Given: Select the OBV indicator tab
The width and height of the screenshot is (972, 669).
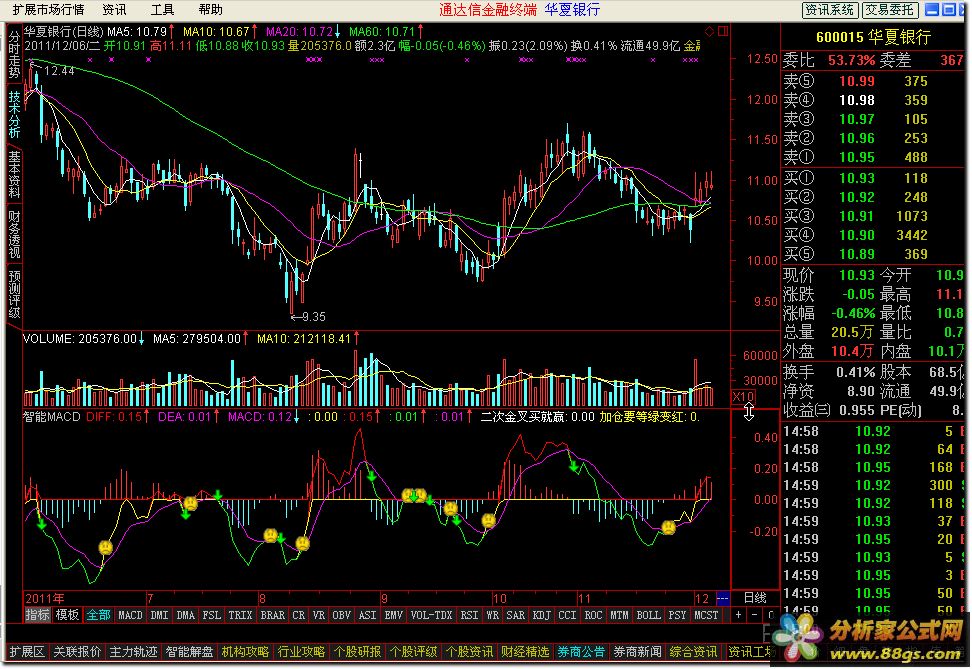Looking at the screenshot, I should point(342,615).
